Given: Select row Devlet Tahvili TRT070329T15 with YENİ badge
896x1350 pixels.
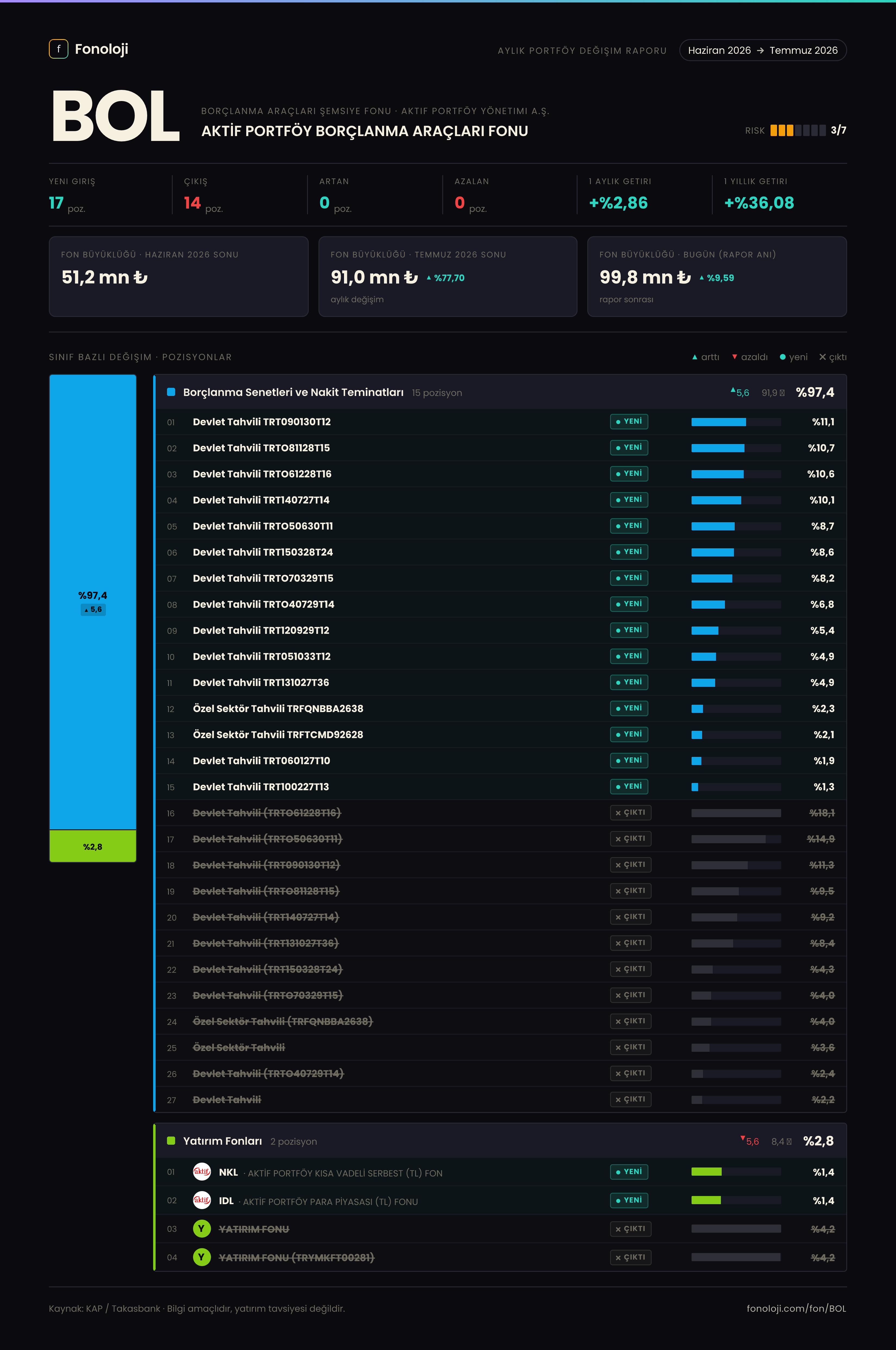Looking at the screenshot, I should pos(501,578).
